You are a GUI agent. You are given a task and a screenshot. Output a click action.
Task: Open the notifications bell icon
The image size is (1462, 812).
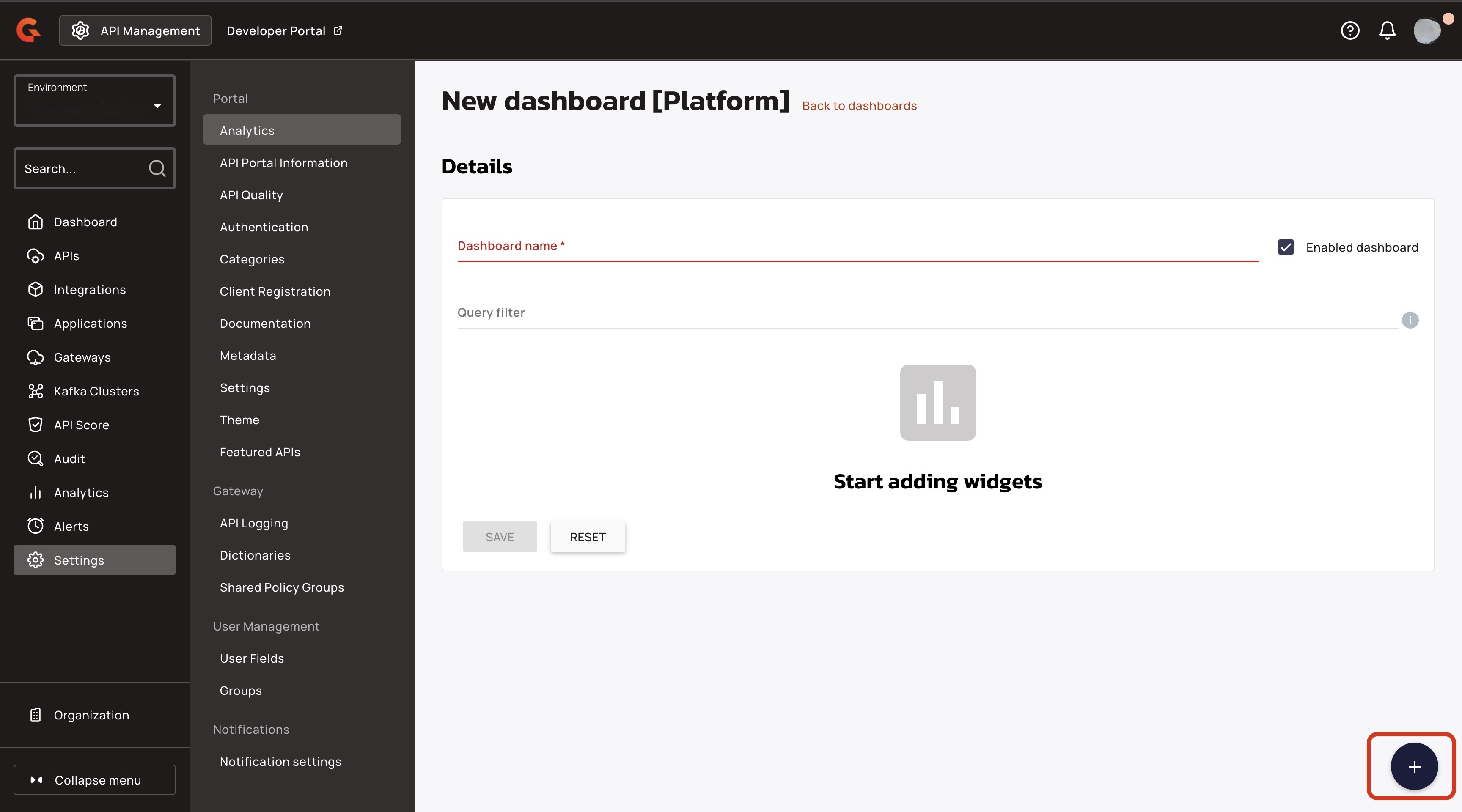(1387, 30)
